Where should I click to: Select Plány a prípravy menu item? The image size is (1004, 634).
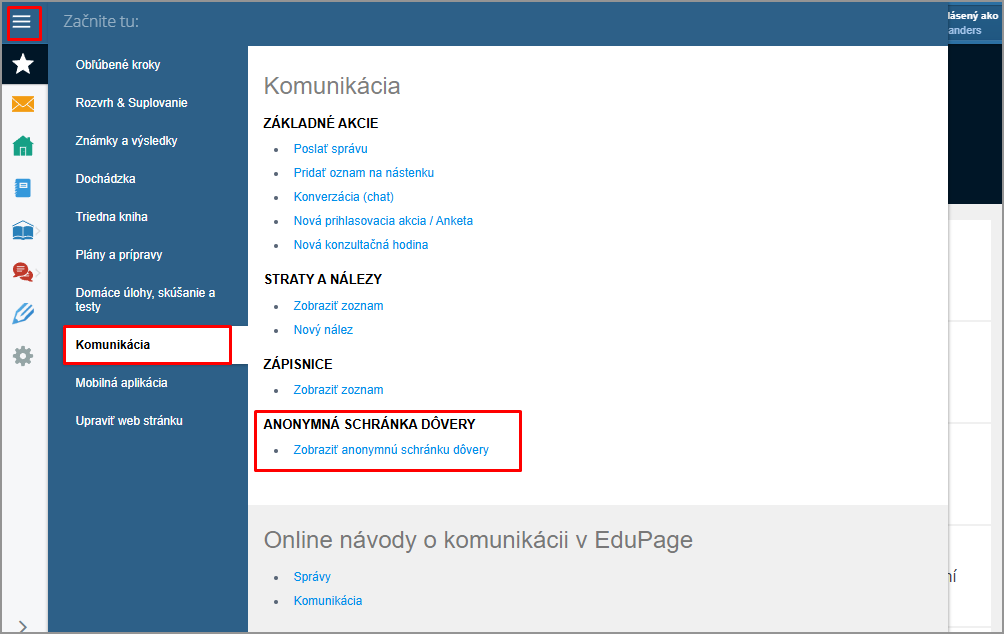coord(118,255)
